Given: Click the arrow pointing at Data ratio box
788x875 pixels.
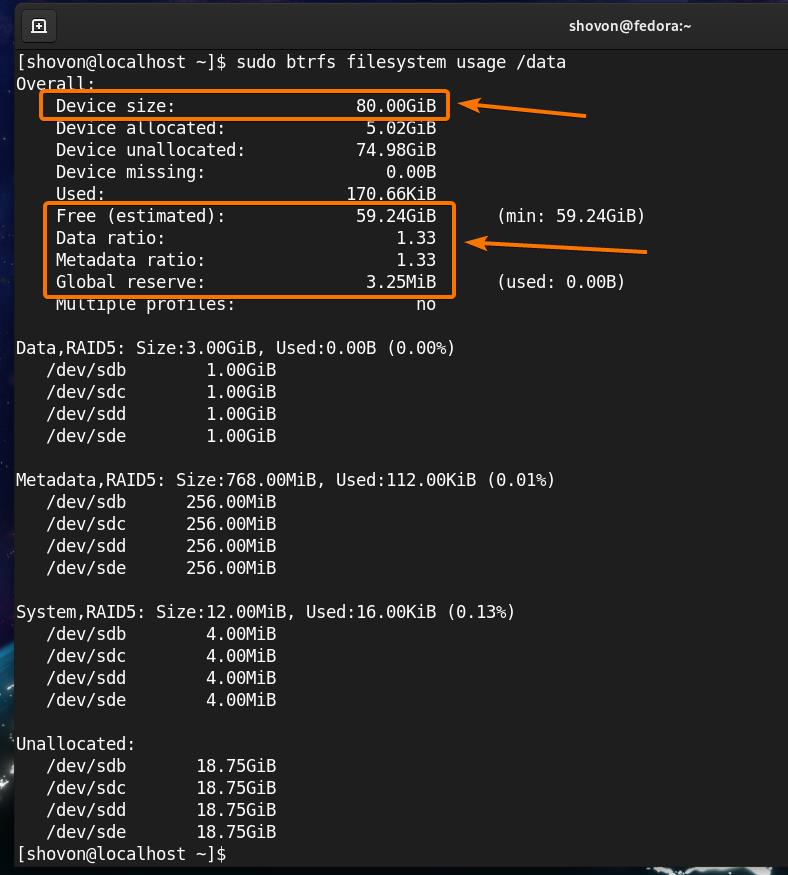Looking at the screenshot, I should click(558, 246).
